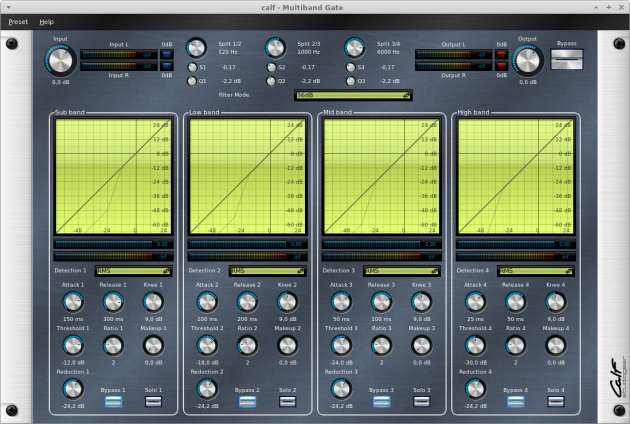Click the Output gain knob
630x424 pixels.
click(528, 60)
